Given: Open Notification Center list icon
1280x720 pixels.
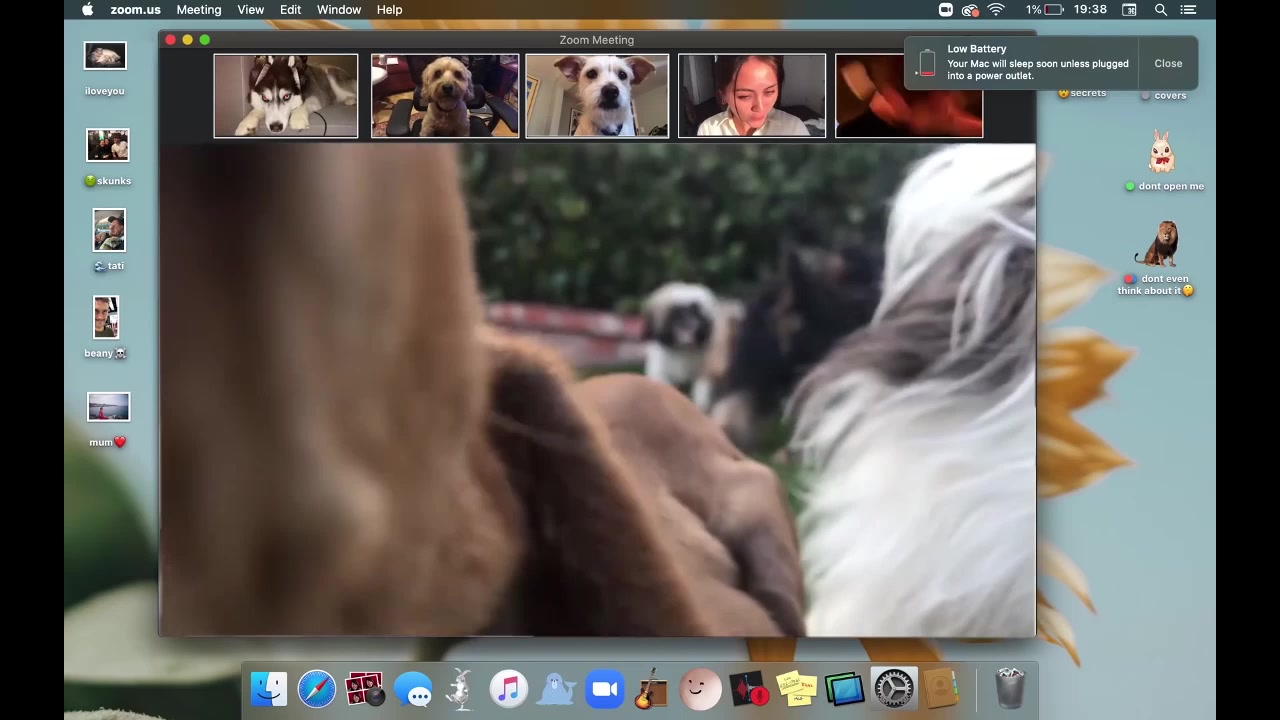Looking at the screenshot, I should click(1188, 10).
